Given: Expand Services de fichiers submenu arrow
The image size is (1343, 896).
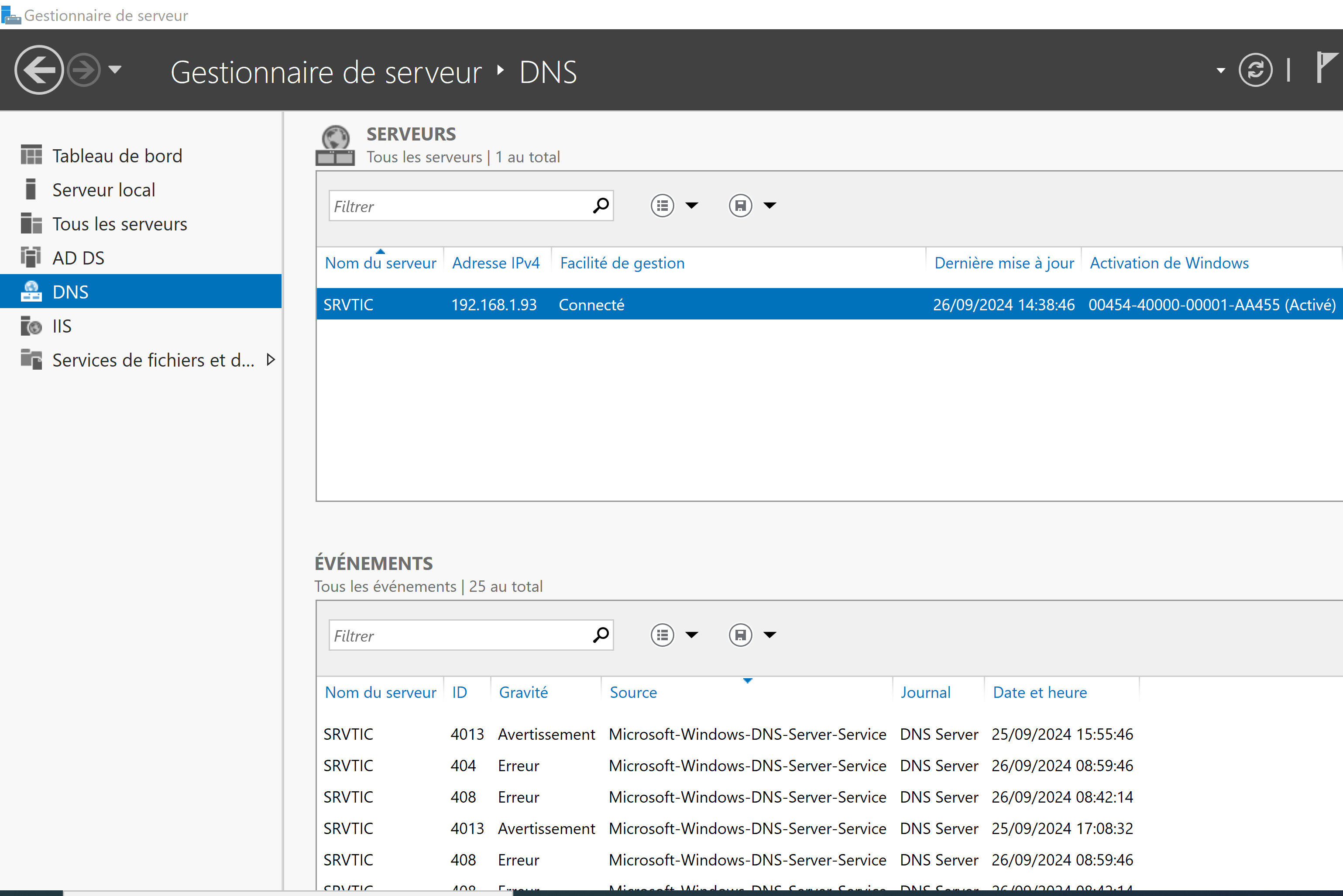Looking at the screenshot, I should coord(271,360).
